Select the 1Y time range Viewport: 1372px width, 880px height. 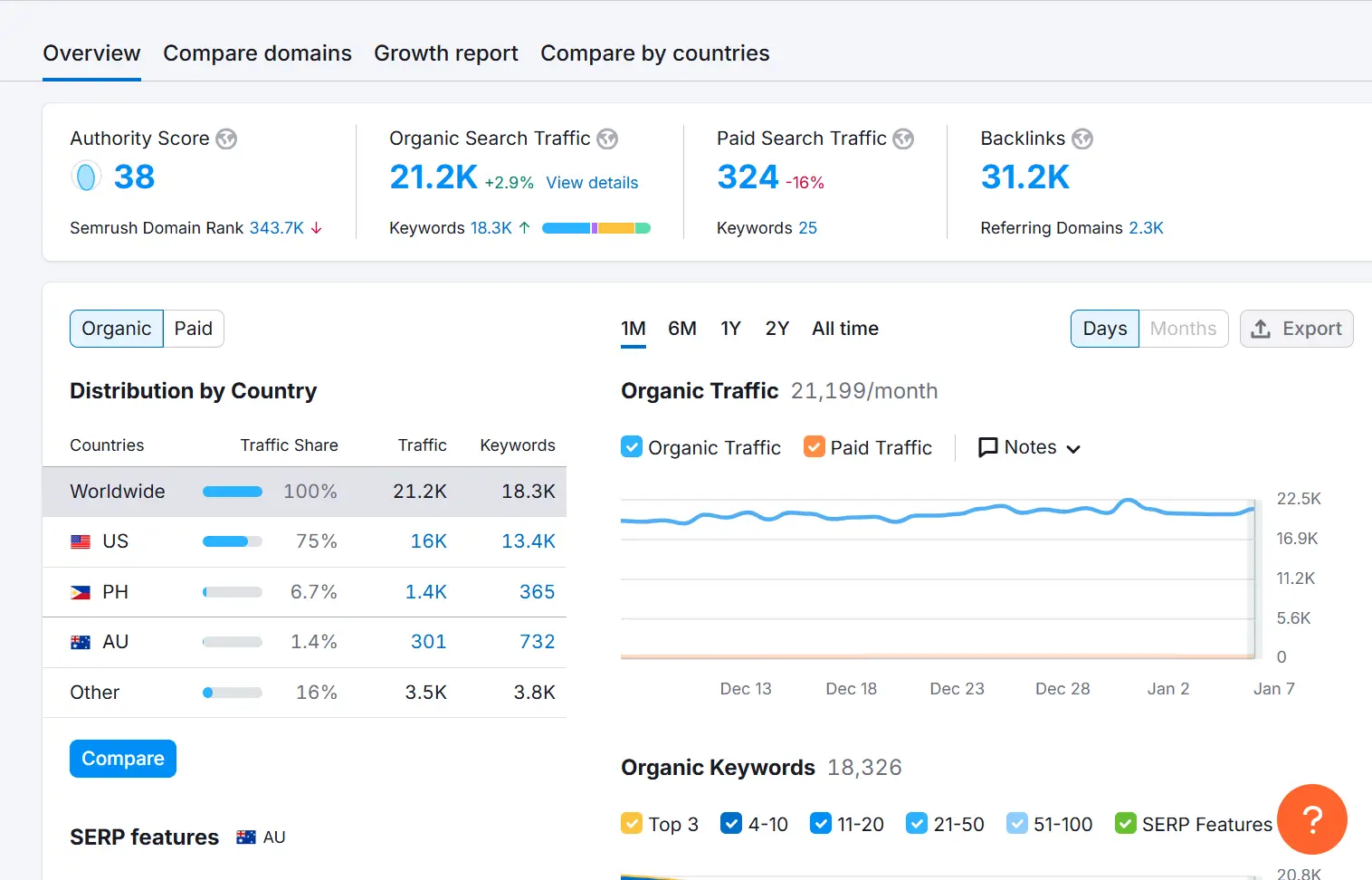coord(731,329)
